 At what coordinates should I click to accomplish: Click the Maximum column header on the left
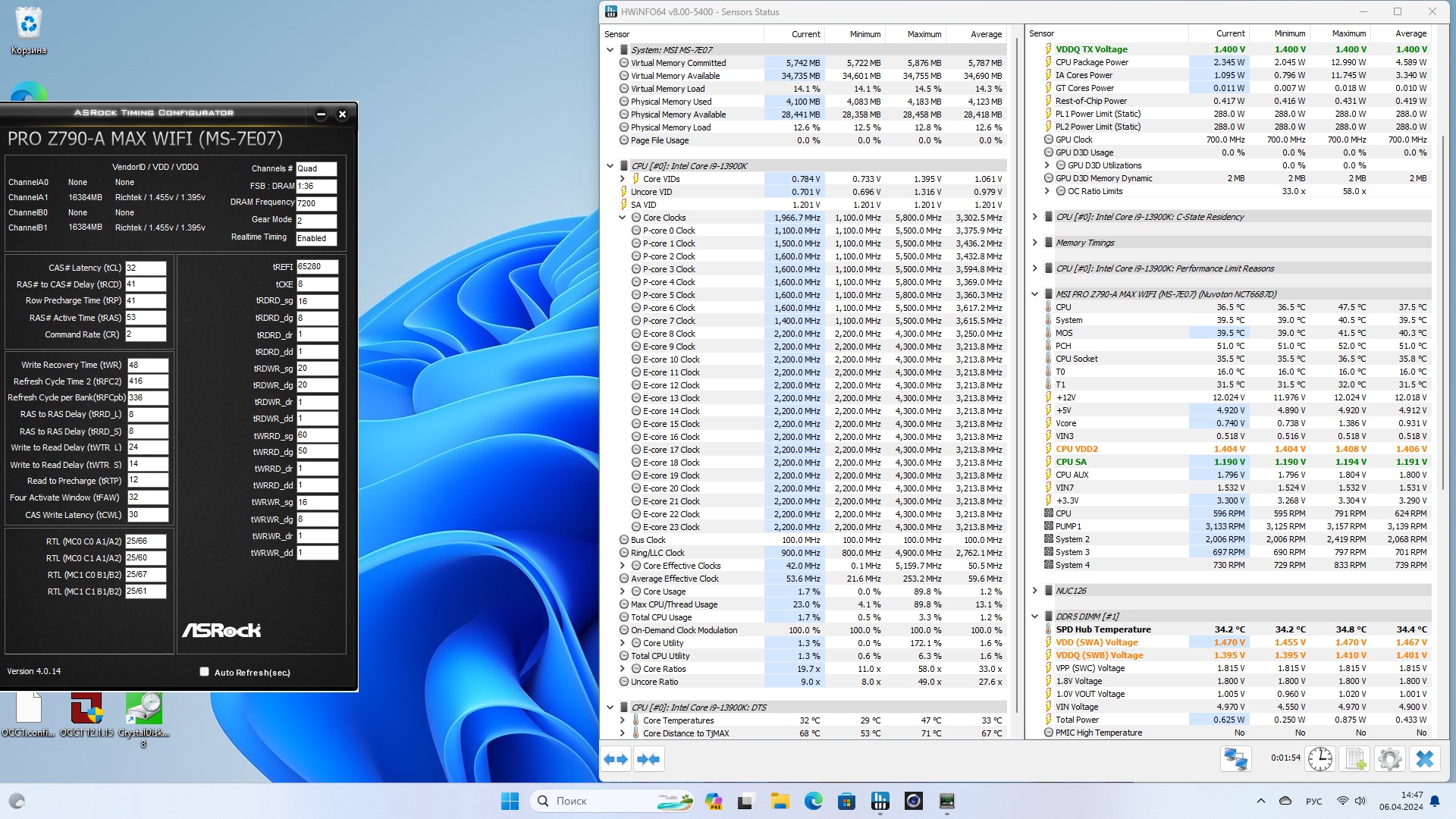click(x=924, y=34)
